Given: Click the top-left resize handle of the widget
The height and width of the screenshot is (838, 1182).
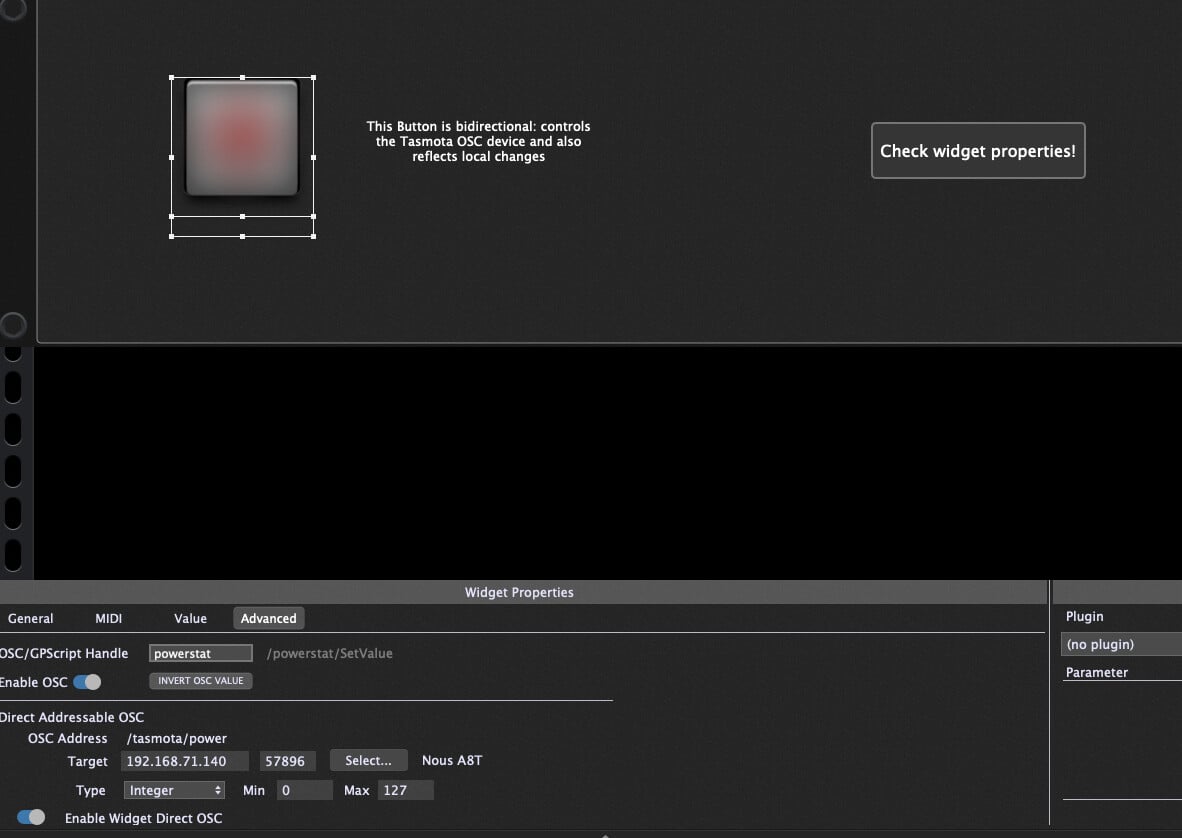Looking at the screenshot, I should click(x=172, y=77).
